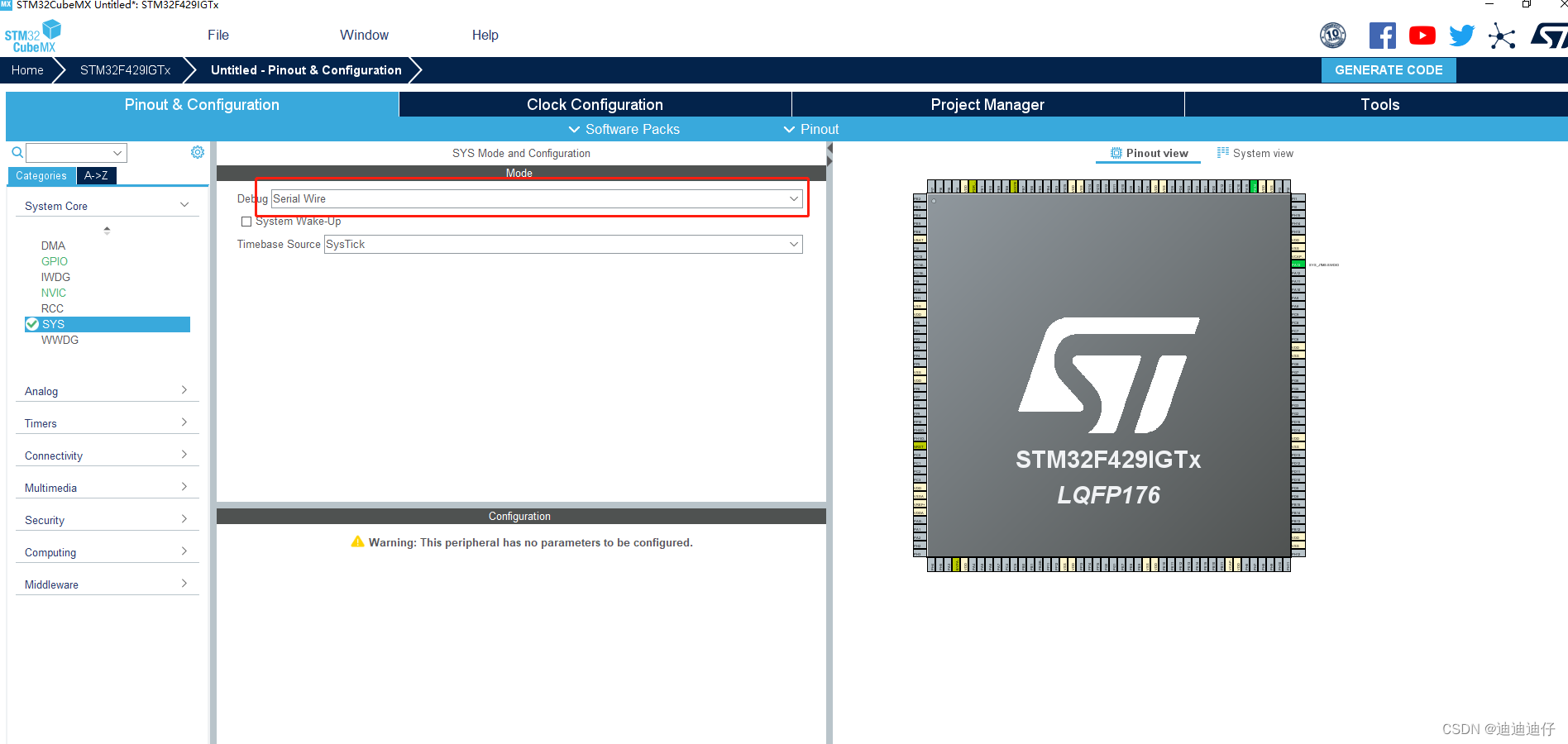Click the Pinout view chip icon
1568x744 pixels.
pyautogui.click(x=1116, y=153)
